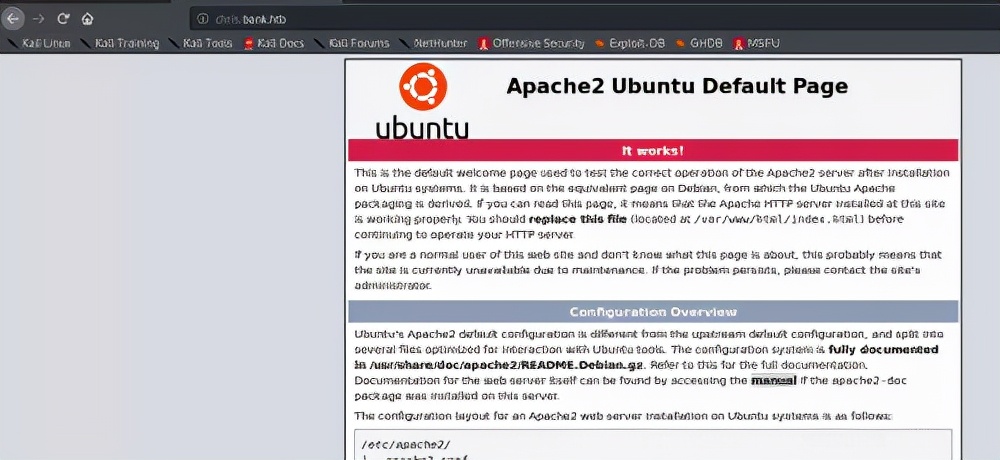Image resolution: width=1000 pixels, height=460 pixels.
Task: Click the bold replace this file text
Action: click(578, 219)
